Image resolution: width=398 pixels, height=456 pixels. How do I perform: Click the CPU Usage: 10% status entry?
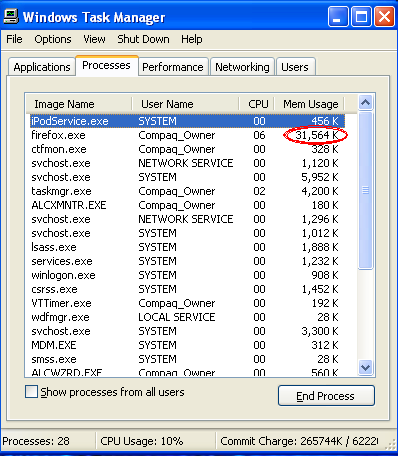click(x=142, y=441)
